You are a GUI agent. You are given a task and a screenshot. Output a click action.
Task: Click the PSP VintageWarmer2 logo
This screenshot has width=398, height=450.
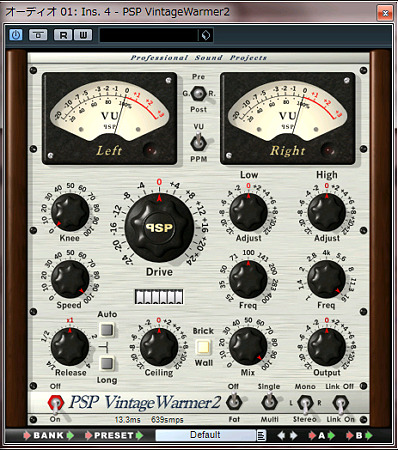click(x=145, y=402)
